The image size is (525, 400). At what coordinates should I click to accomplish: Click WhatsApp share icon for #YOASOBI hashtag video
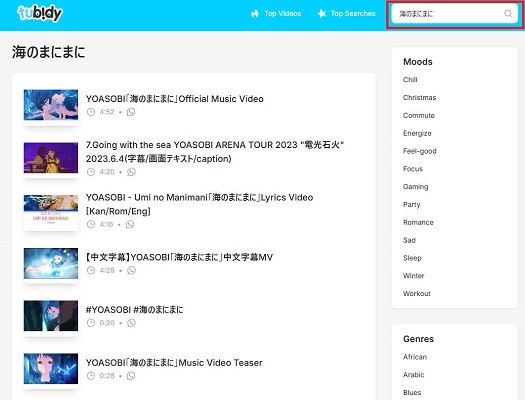pyautogui.click(x=131, y=323)
